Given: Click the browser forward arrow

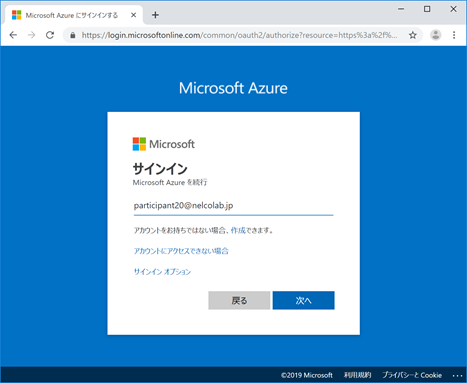Looking at the screenshot, I should pyautogui.click(x=32, y=35).
